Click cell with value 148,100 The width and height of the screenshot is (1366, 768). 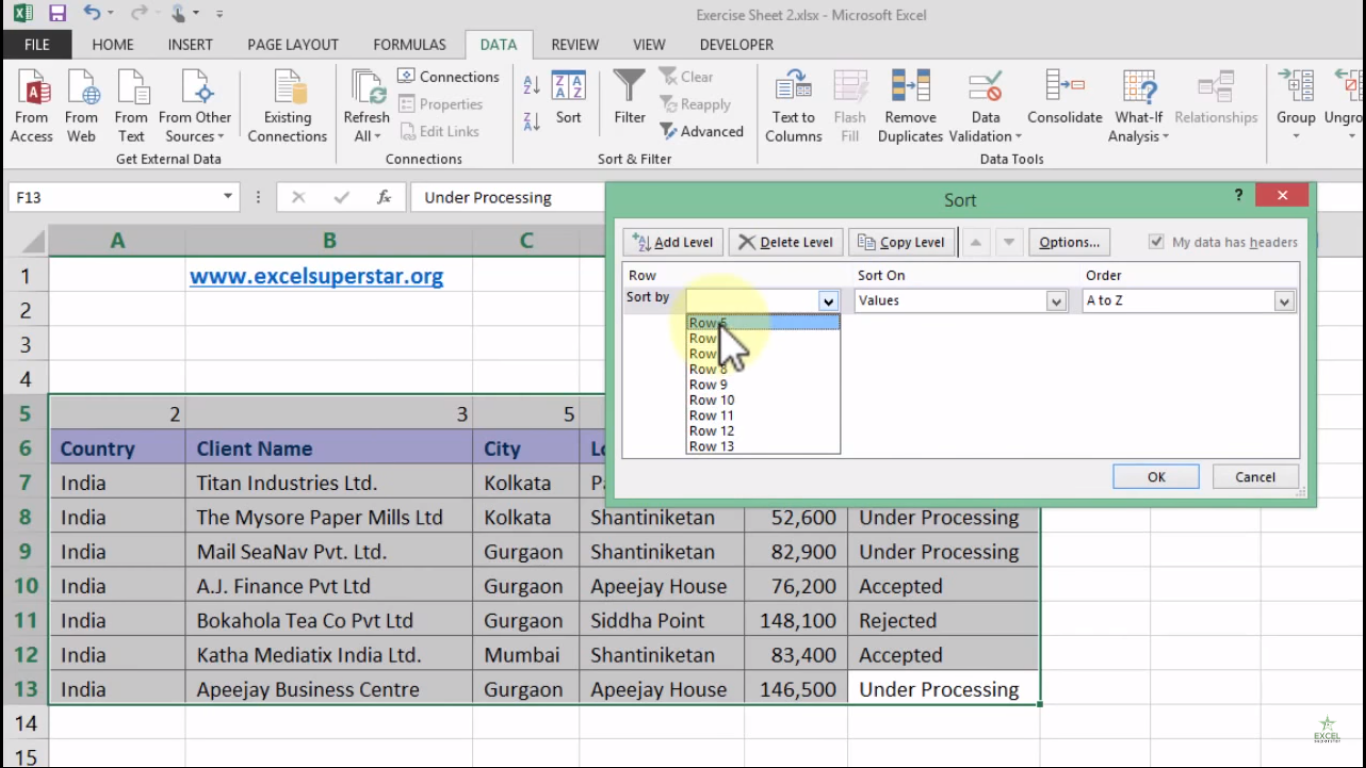pos(796,620)
